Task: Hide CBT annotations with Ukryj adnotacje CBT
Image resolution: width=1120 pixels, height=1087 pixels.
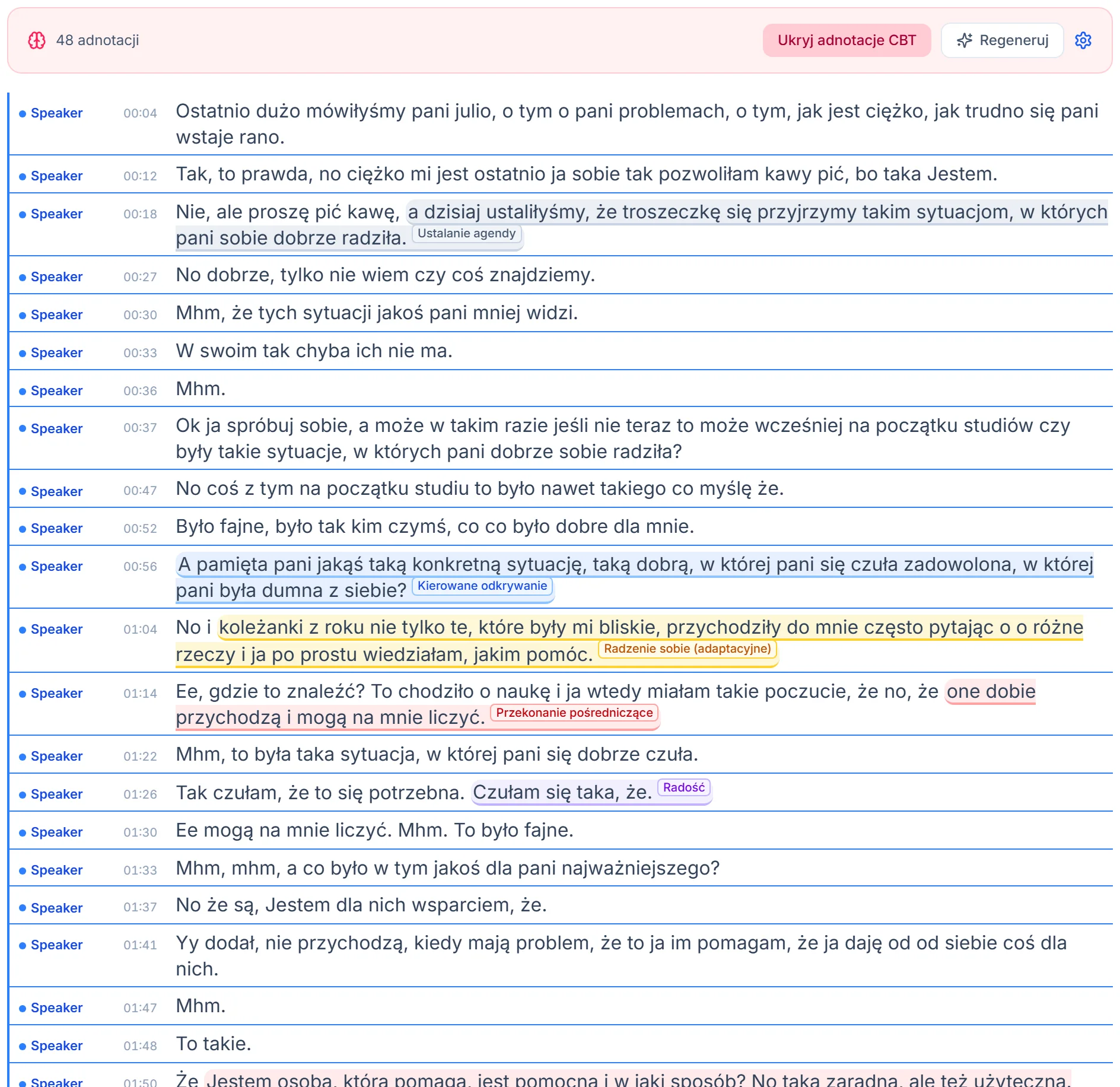Action: click(847, 40)
